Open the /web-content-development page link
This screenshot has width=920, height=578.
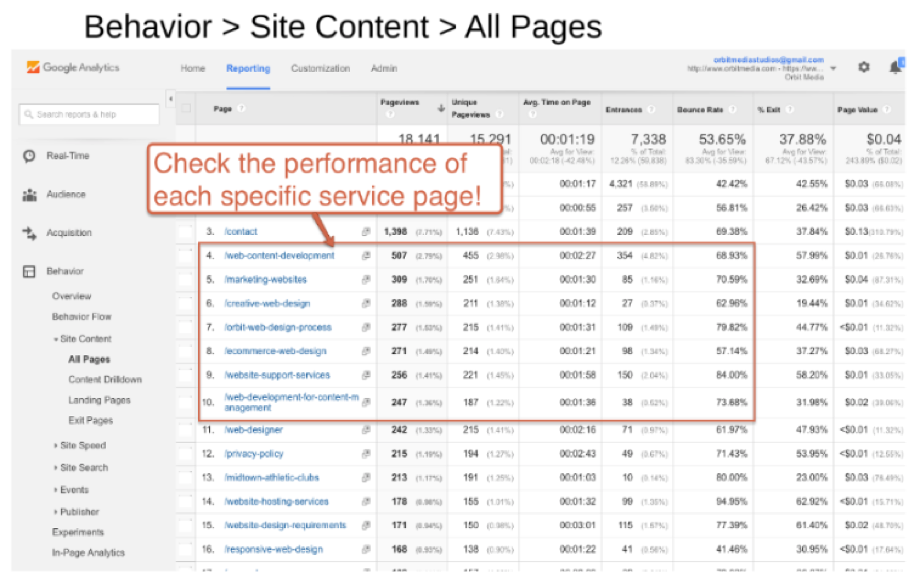[279, 256]
